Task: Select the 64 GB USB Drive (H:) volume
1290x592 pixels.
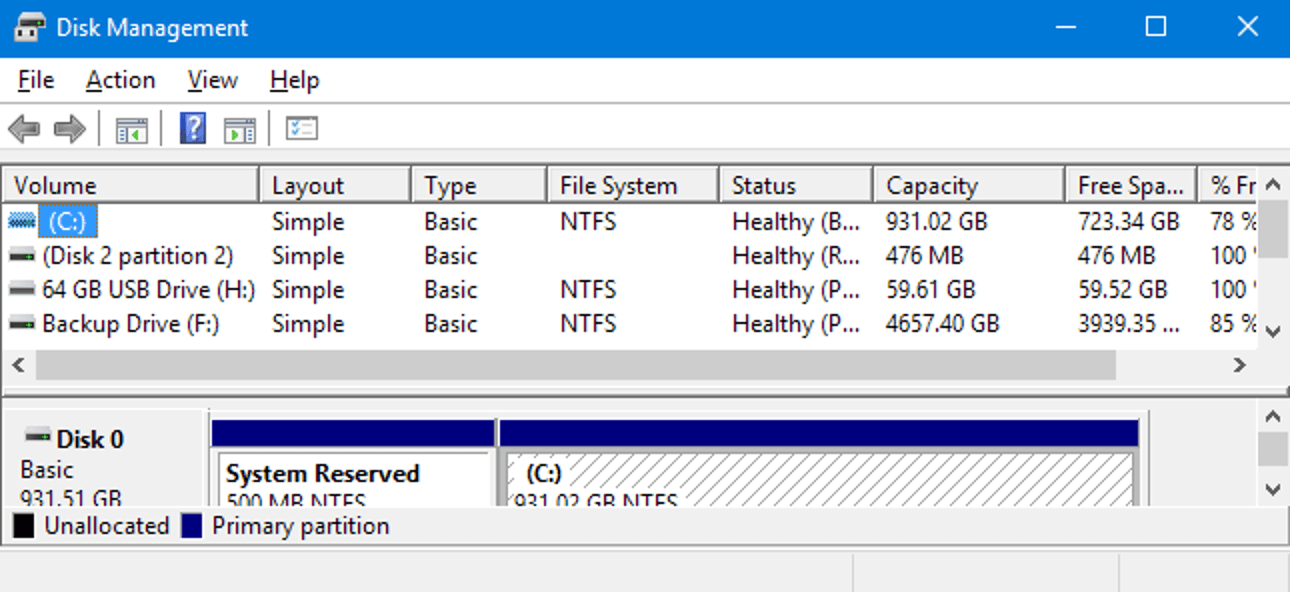Action: tap(147, 290)
